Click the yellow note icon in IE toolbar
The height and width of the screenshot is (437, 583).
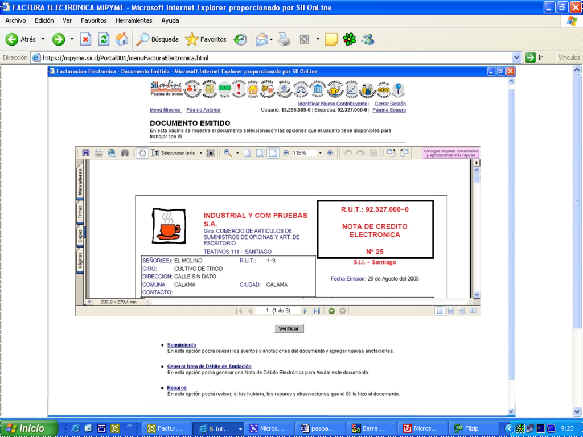(331, 39)
